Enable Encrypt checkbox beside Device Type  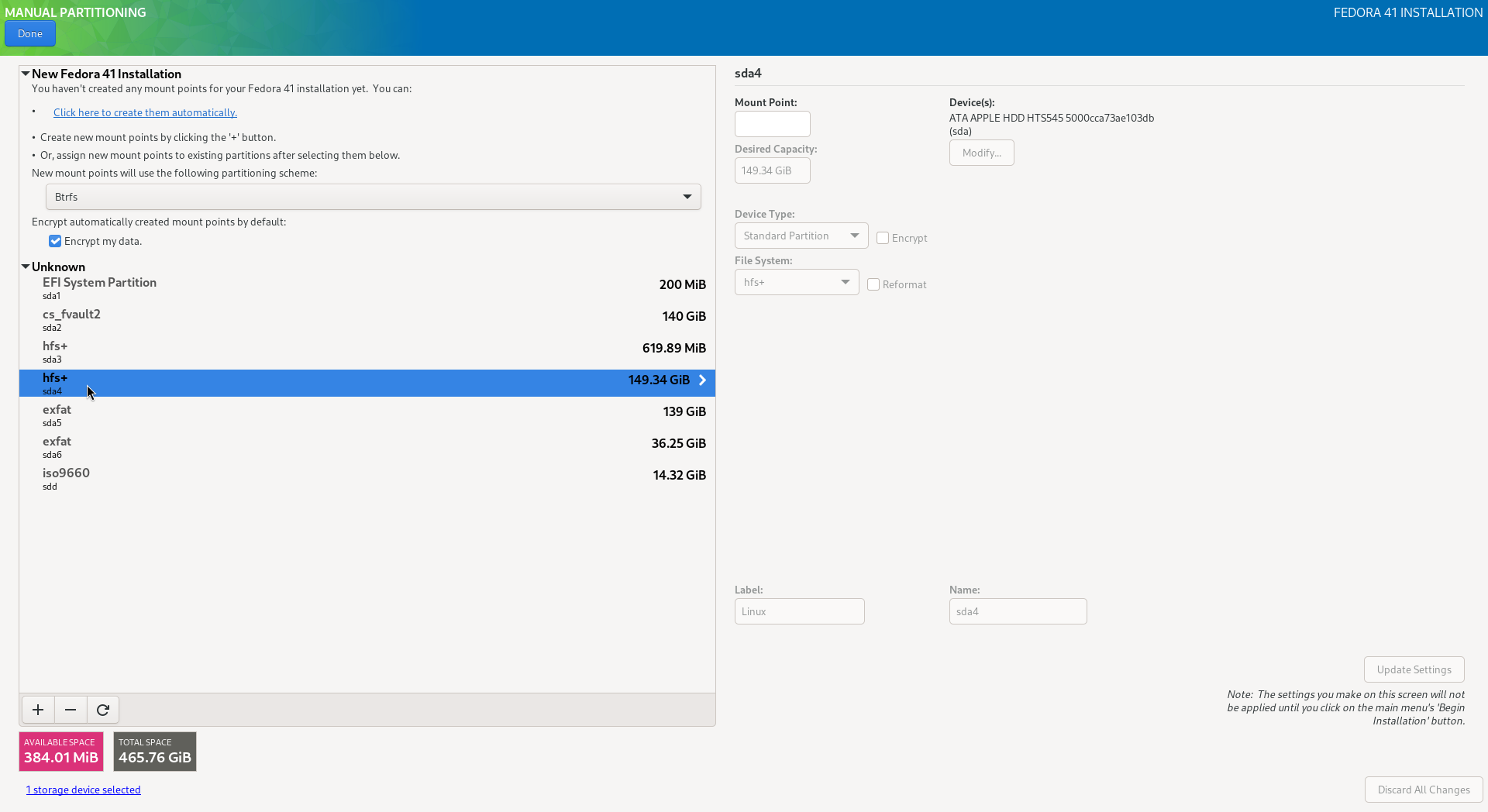(883, 238)
